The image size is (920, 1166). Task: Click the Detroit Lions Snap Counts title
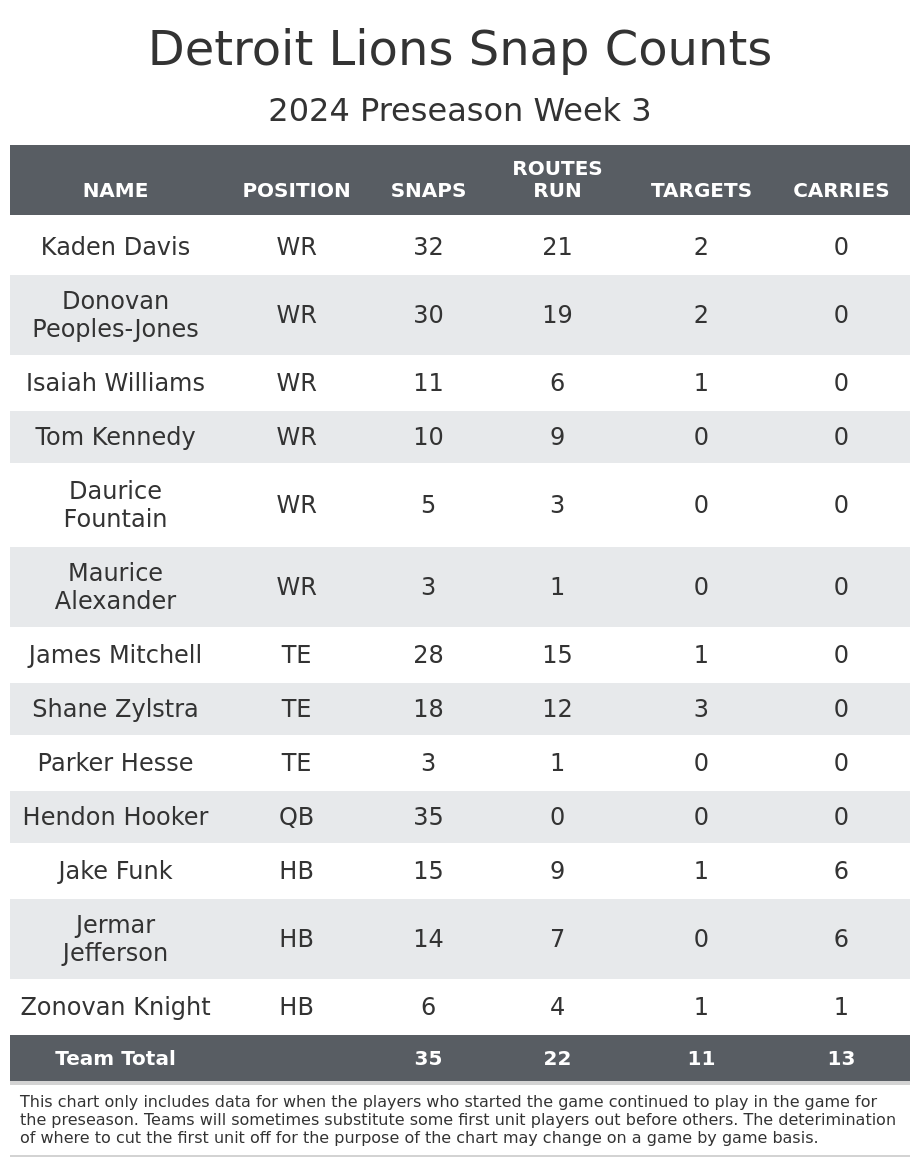(460, 50)
